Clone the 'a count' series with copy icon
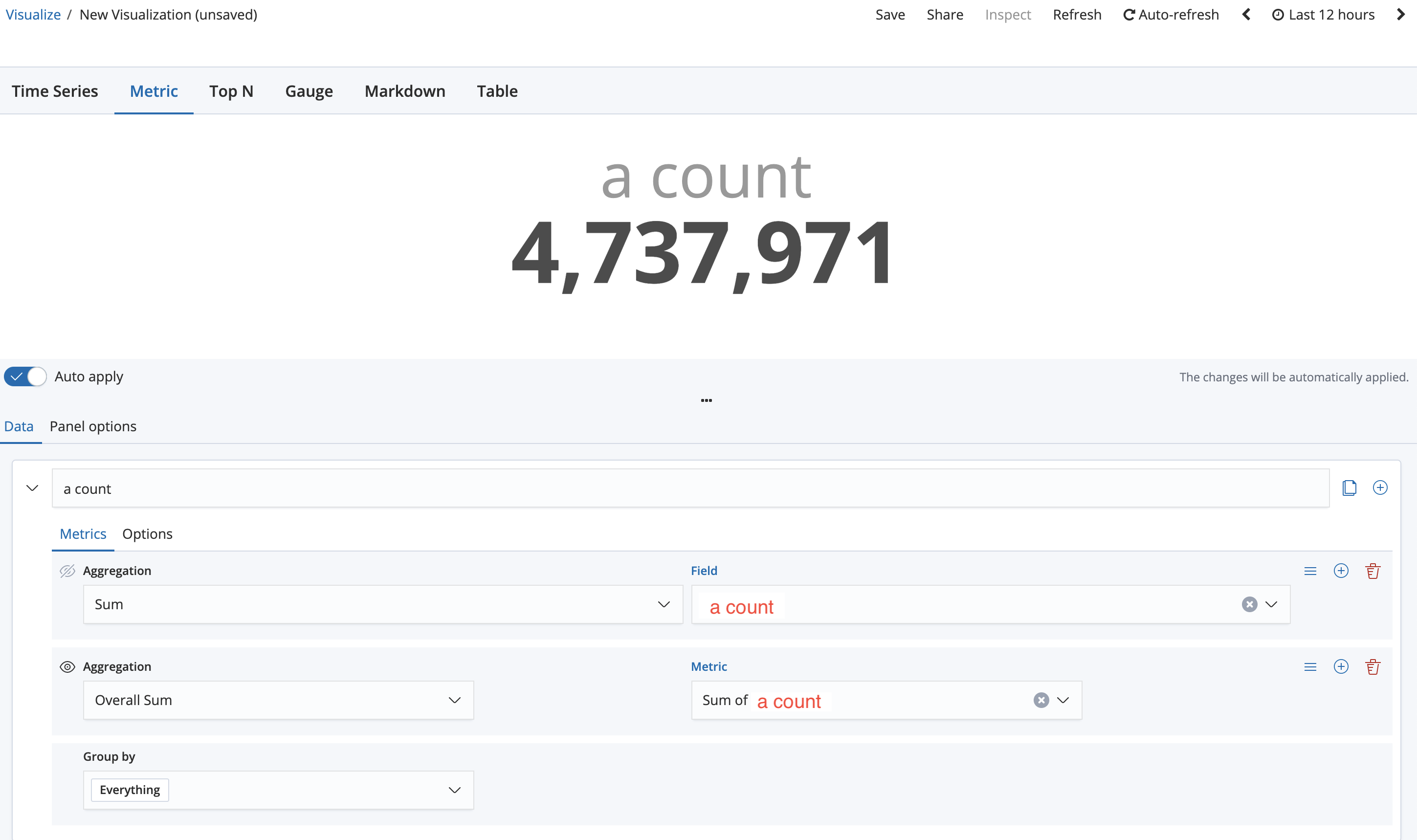 pos(1349,487)
